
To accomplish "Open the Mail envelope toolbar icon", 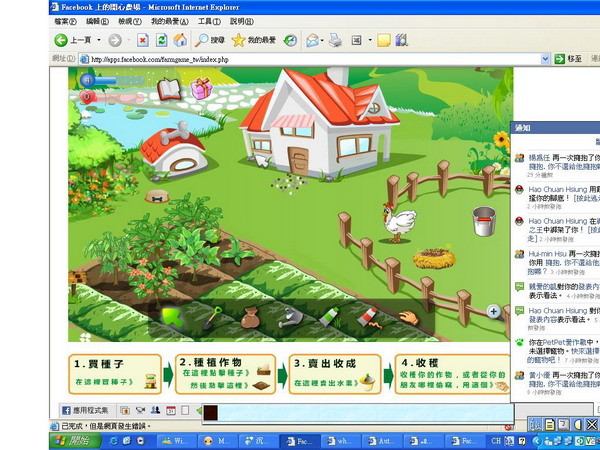I will point(312,40).
